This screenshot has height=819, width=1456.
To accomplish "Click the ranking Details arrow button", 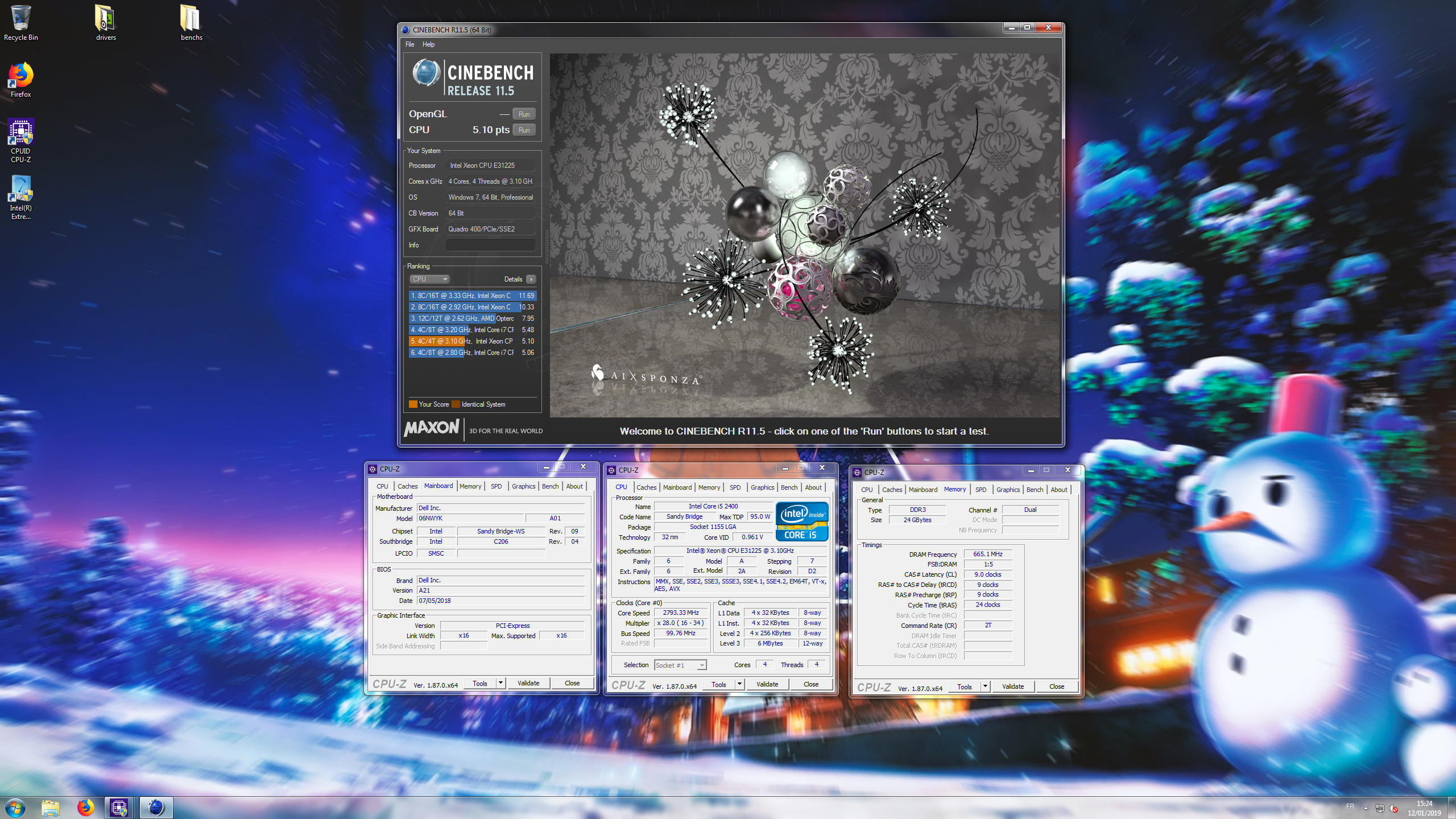I will click(x=531, y=279).
